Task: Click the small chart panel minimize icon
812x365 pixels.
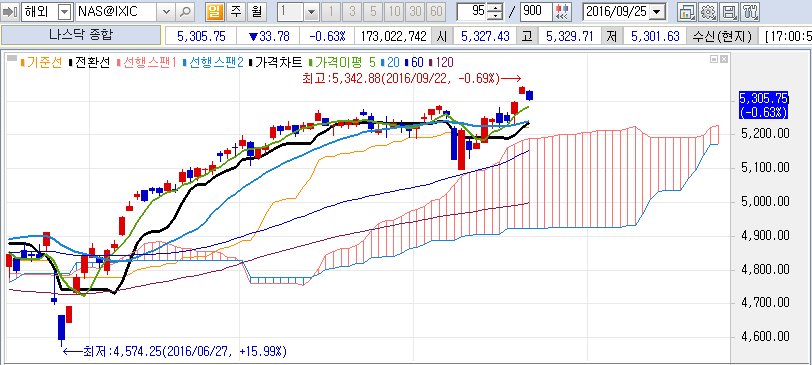Action: 714,59
